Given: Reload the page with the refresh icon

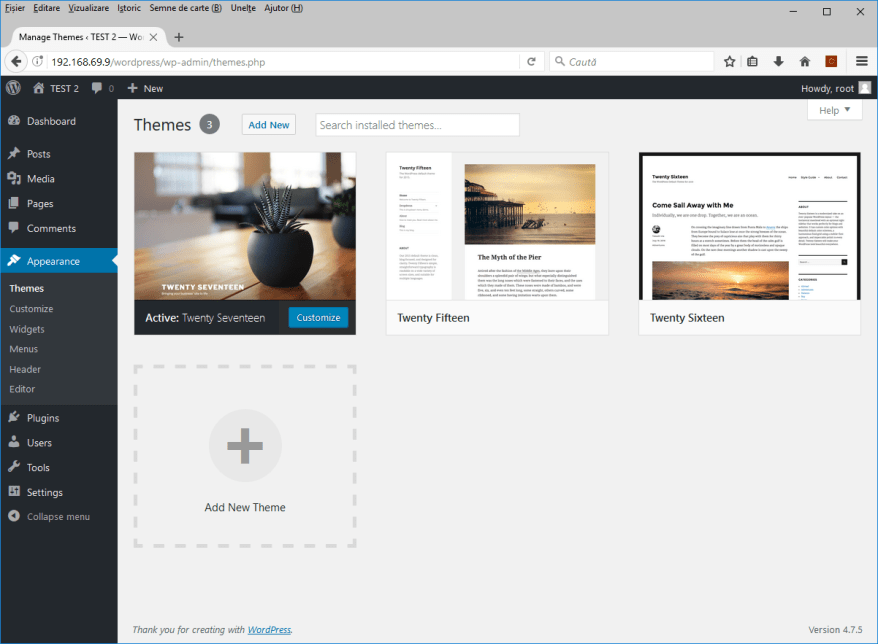Looking at the screenshot, I should [532, 61].
